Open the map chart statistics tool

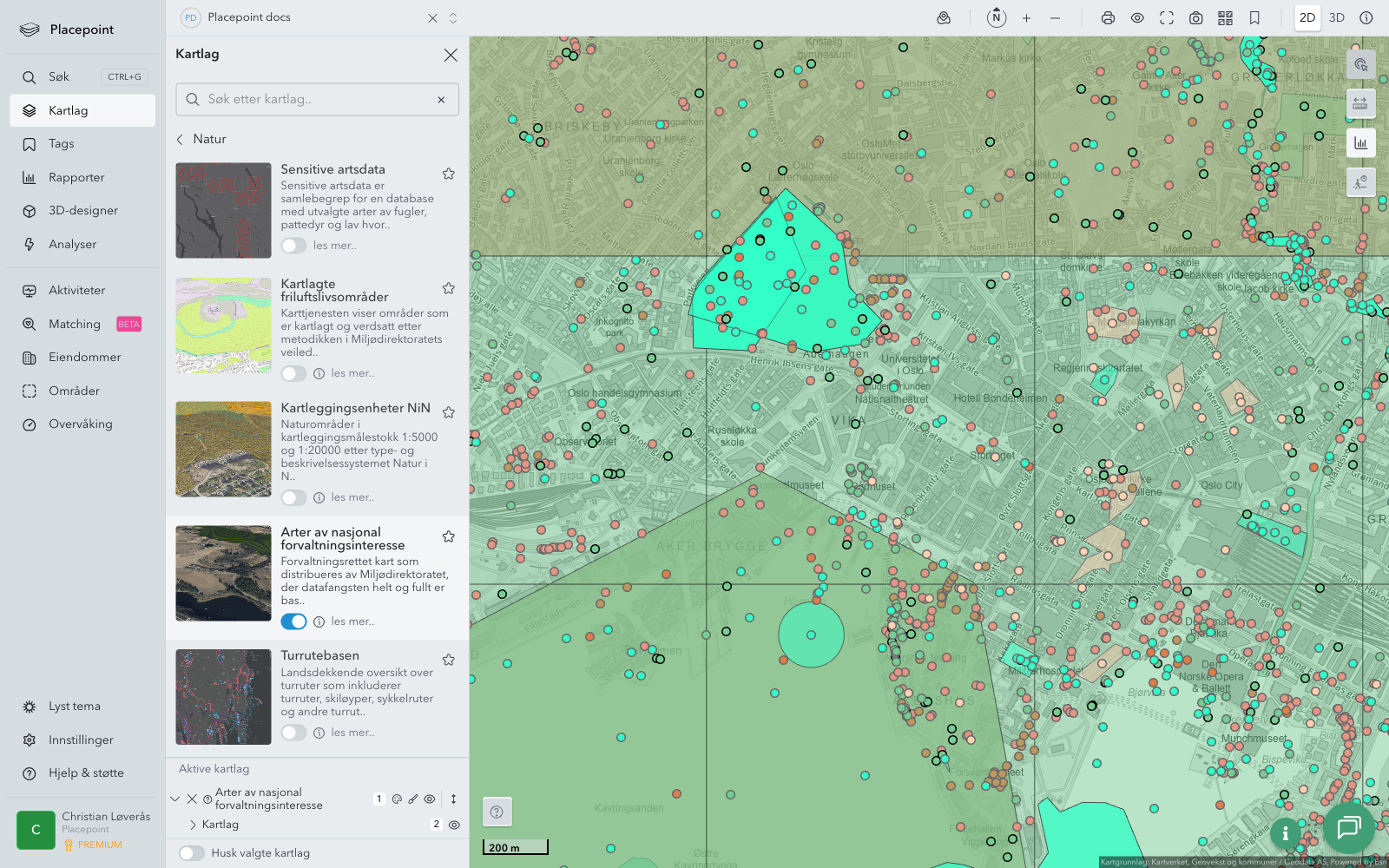[x=1360, y=143]
